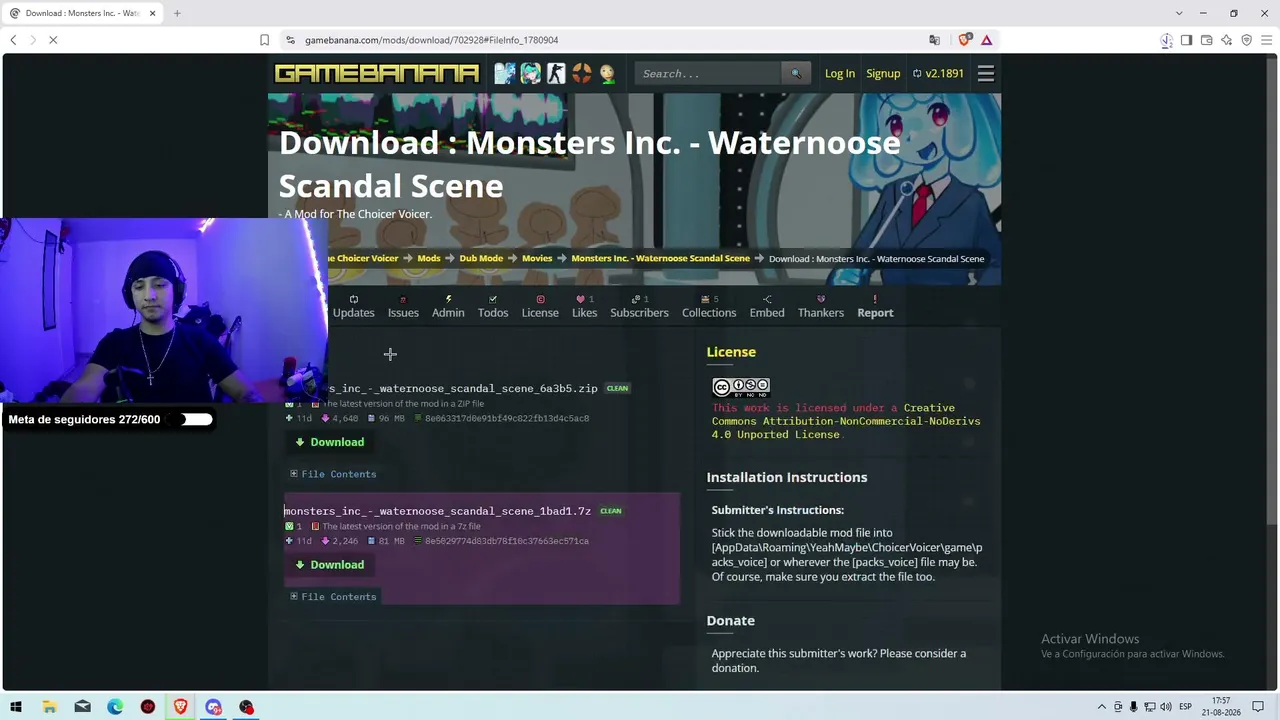Open the Thankers tab
Screen dimensions: 1280x720
[x=821, y=306]
